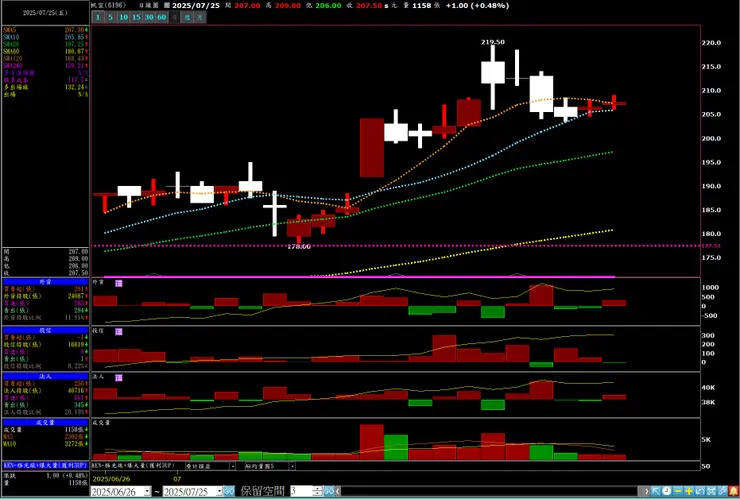Adjust the 保留空間 spinner arrows

(x=318, y=491)
